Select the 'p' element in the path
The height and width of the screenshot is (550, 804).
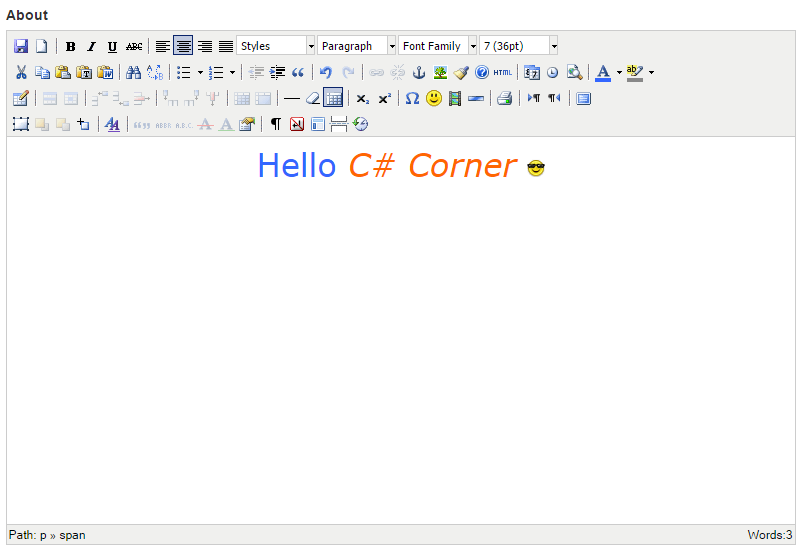click(x=43, y=535)
